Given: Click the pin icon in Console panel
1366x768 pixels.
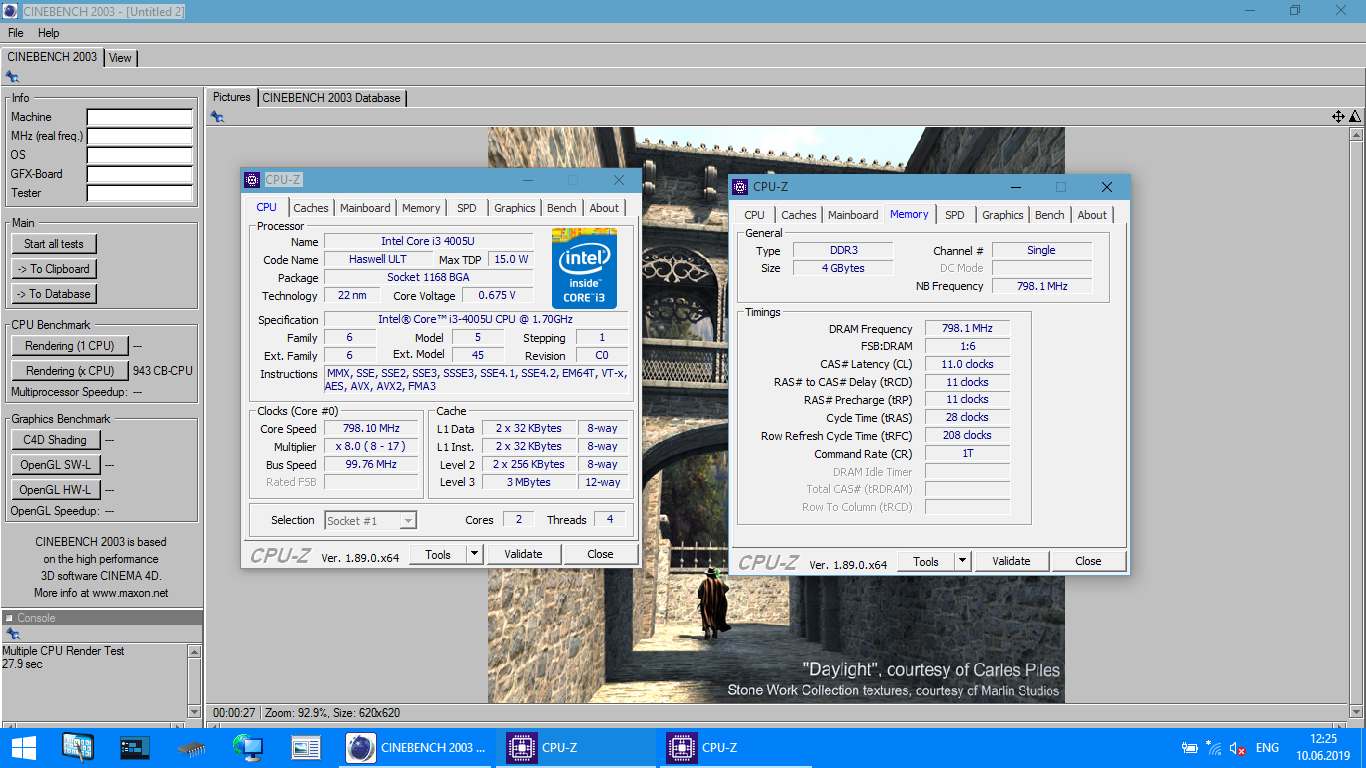Looking at the screenshot, I should coord(12,634).
